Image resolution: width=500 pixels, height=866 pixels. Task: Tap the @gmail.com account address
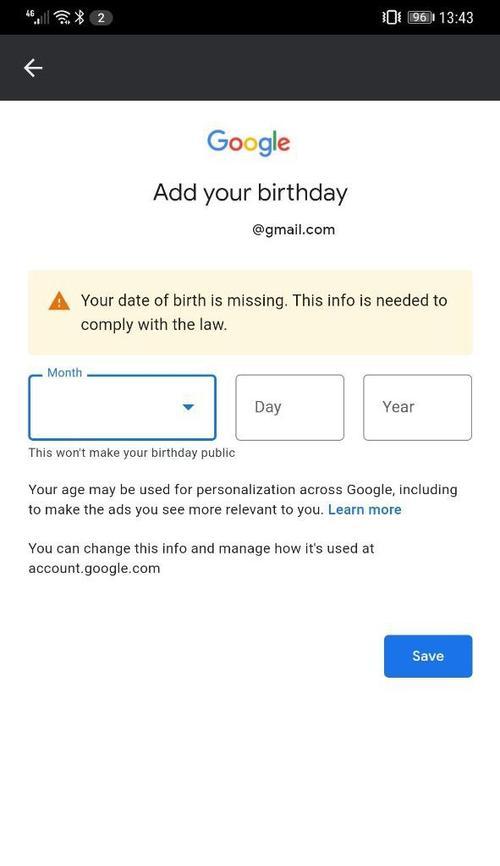pos(293,230)
